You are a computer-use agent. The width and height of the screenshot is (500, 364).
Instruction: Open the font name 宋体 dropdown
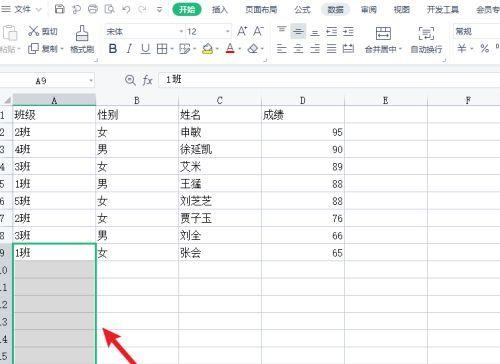click(x=181, y=32)
